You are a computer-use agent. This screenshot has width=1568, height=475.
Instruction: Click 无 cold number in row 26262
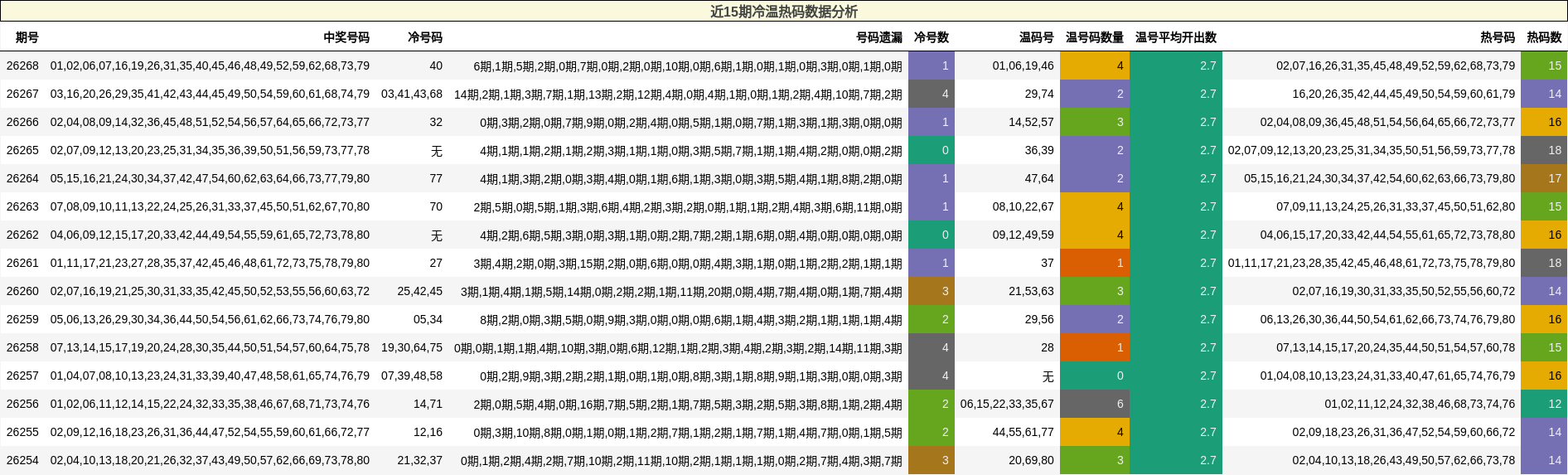[437, 235]
